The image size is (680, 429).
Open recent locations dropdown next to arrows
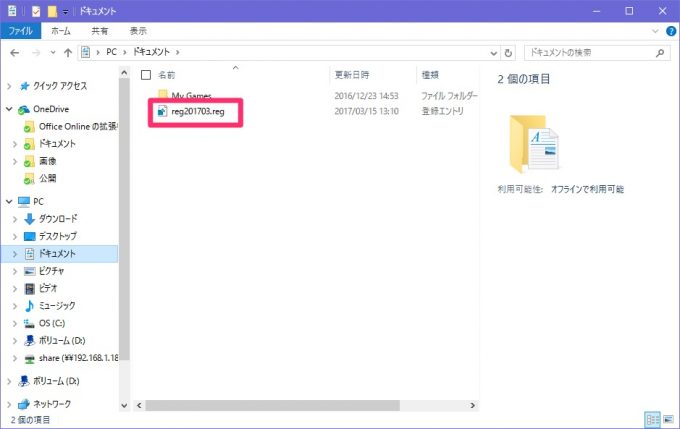[52, 52]
